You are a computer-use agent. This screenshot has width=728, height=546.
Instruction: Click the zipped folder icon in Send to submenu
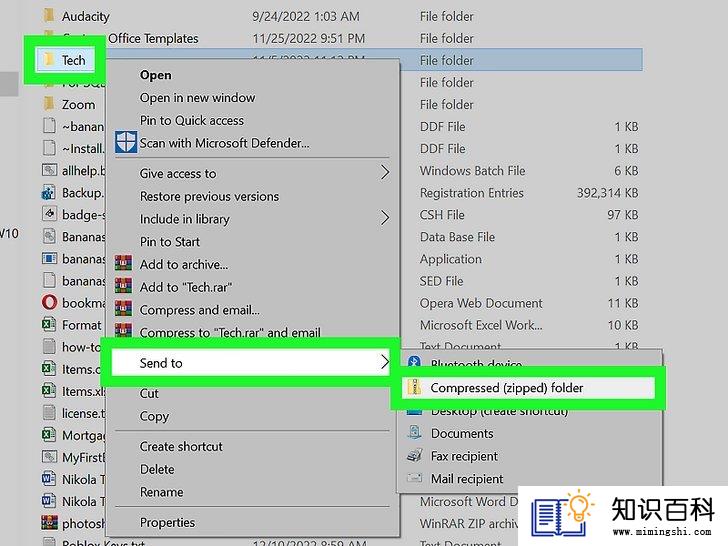(x=414, y=387)
